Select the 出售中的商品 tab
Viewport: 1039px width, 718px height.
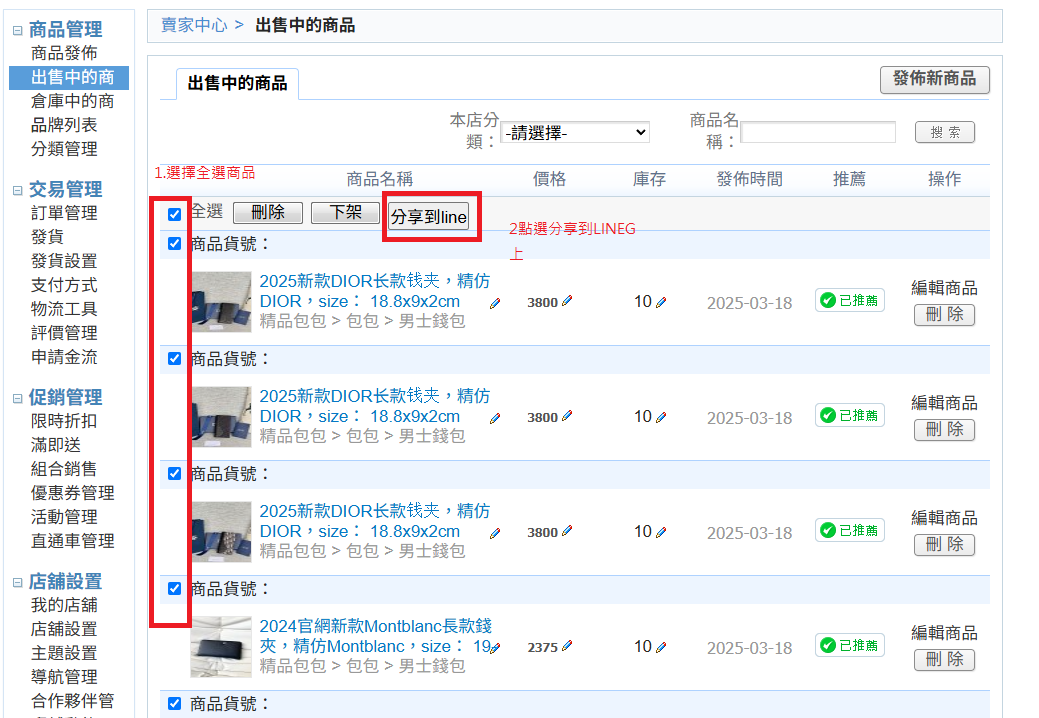[x=237, y=83]
